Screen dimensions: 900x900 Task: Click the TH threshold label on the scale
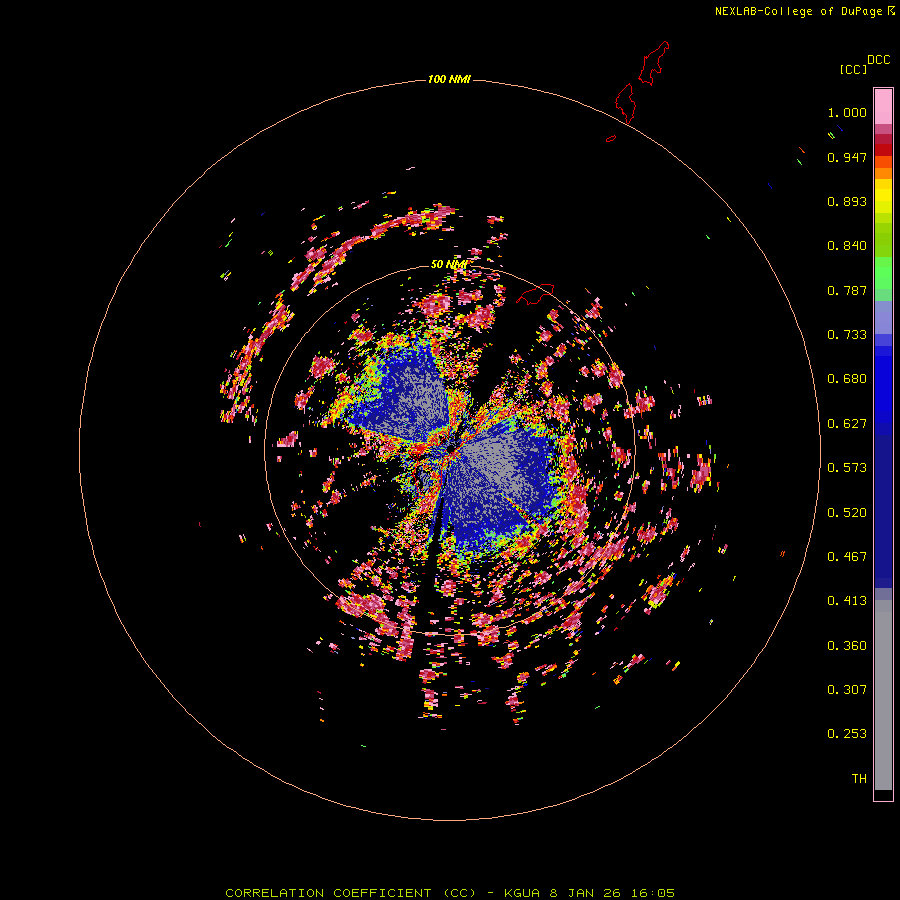coord(859,779)
